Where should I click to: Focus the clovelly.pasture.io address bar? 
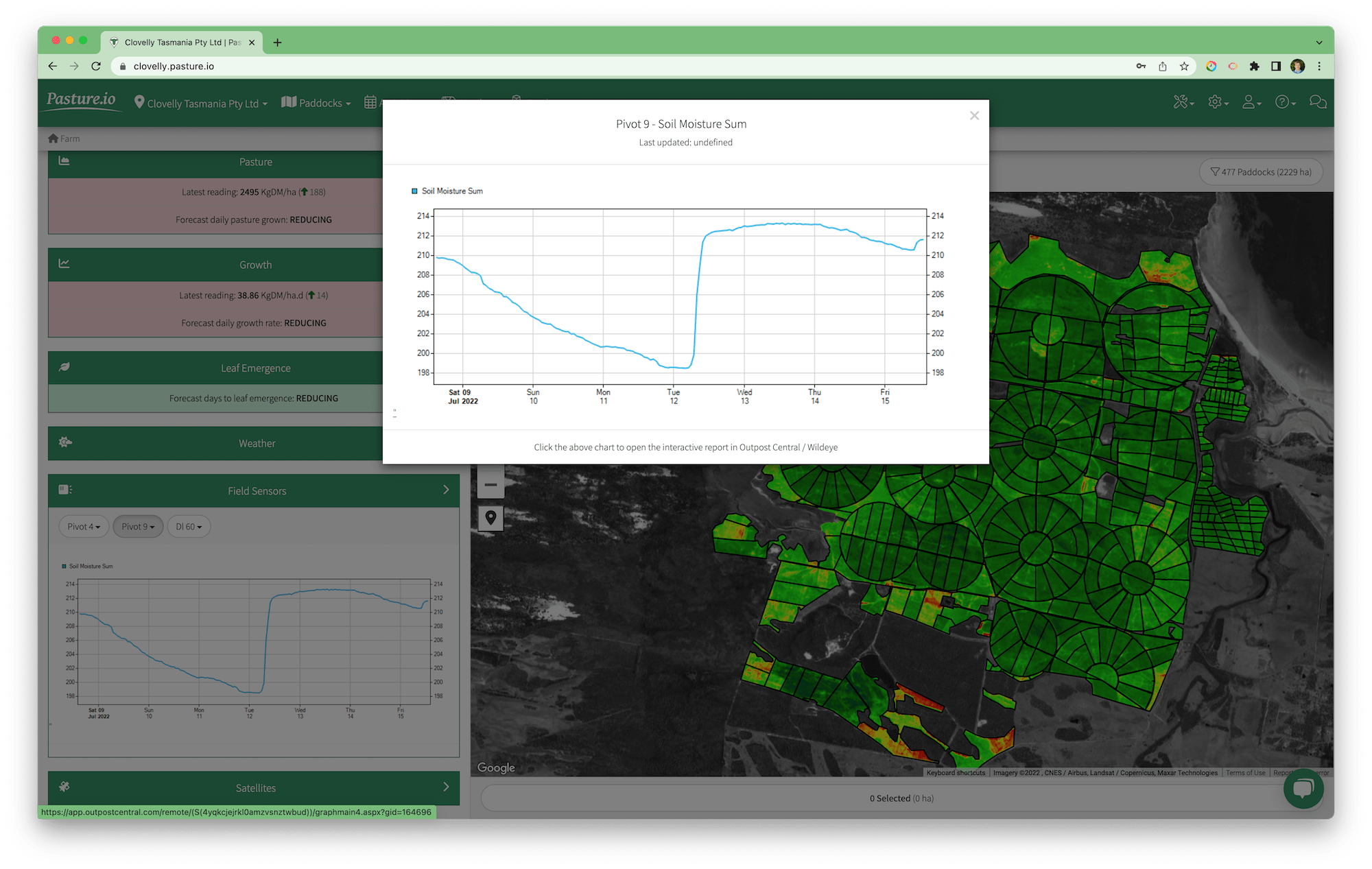(617, 66)
